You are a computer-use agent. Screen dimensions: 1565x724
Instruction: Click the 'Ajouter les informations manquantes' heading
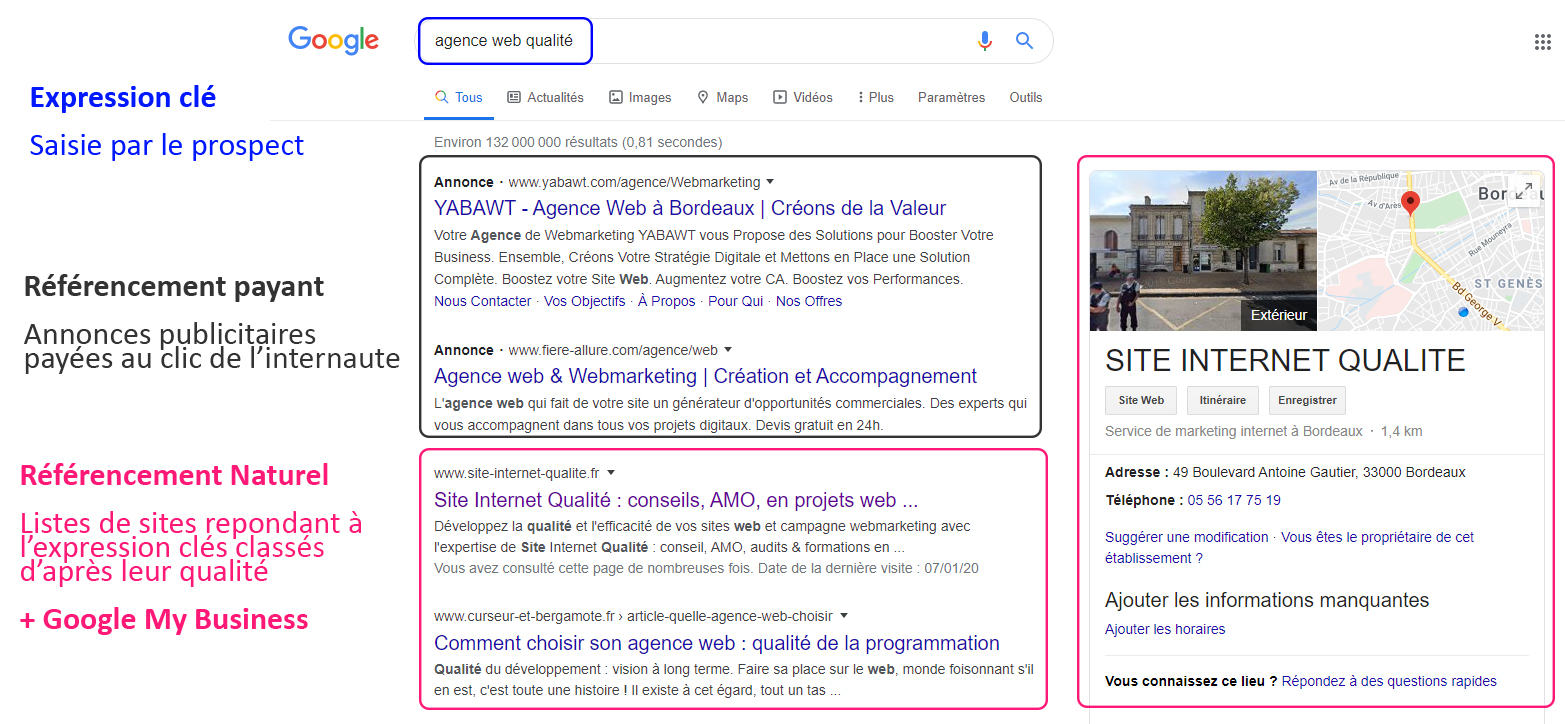(1267, 600)
